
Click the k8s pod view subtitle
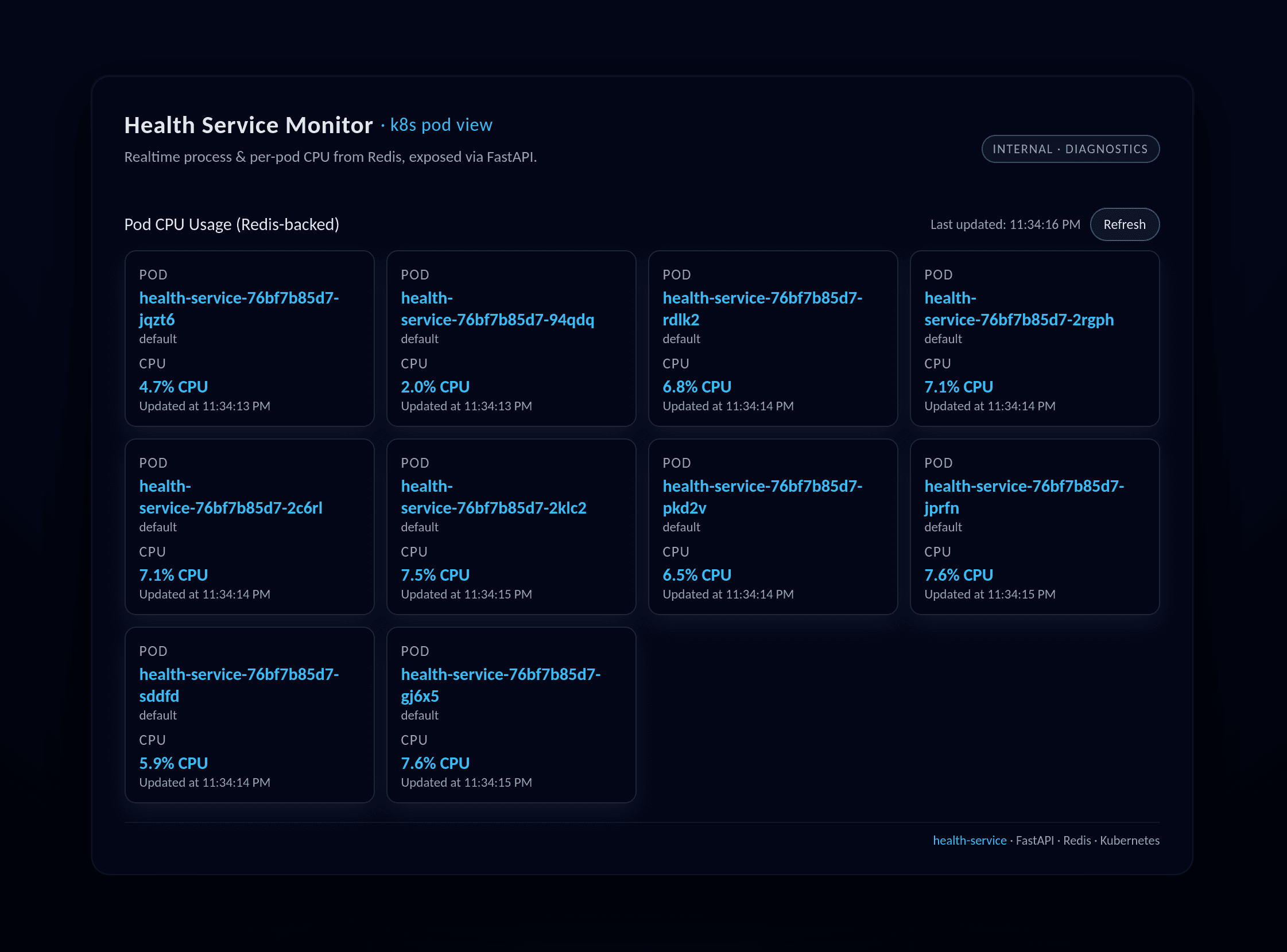[441, 125]
